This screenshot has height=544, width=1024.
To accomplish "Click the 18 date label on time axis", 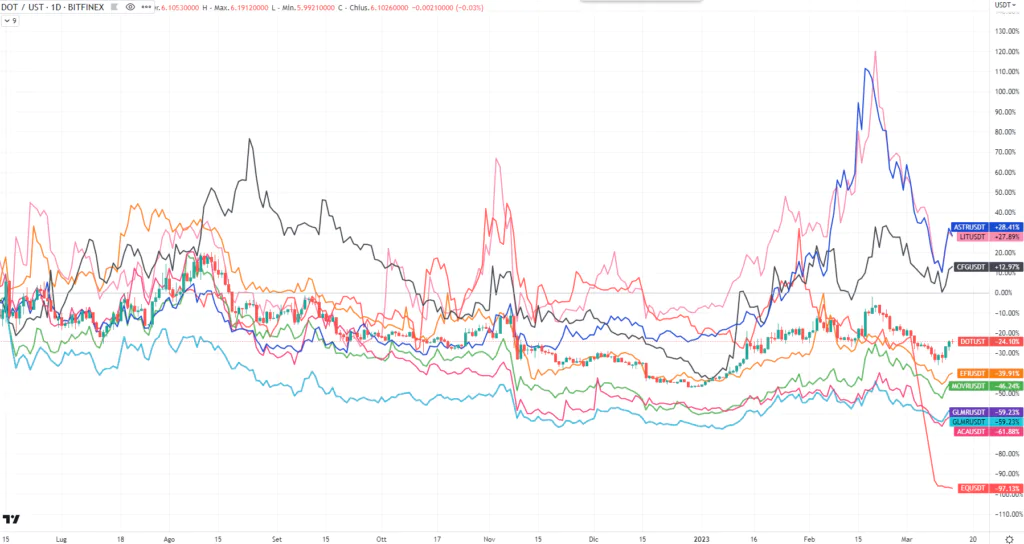I will 120,539.
